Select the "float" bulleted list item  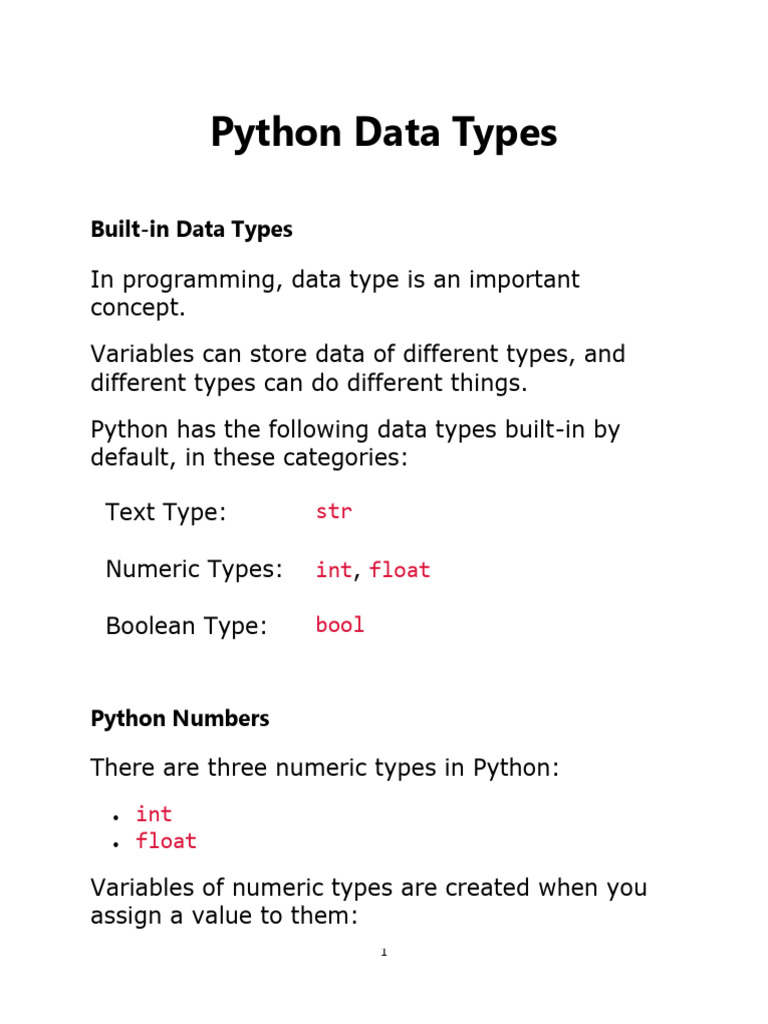[x=166, y=841]
